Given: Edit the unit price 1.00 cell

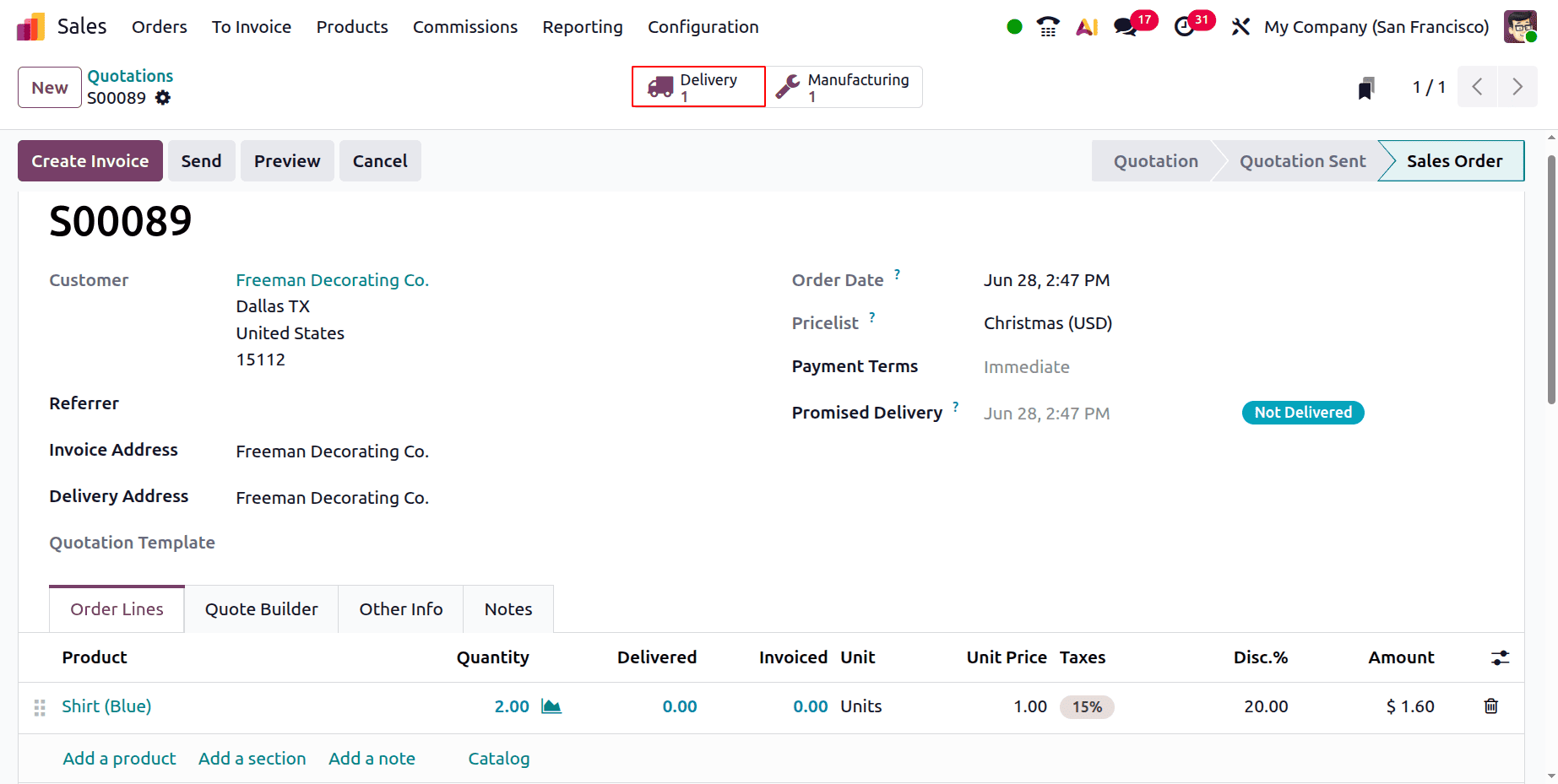Looking at the screenshot, I should [1030, 706].
